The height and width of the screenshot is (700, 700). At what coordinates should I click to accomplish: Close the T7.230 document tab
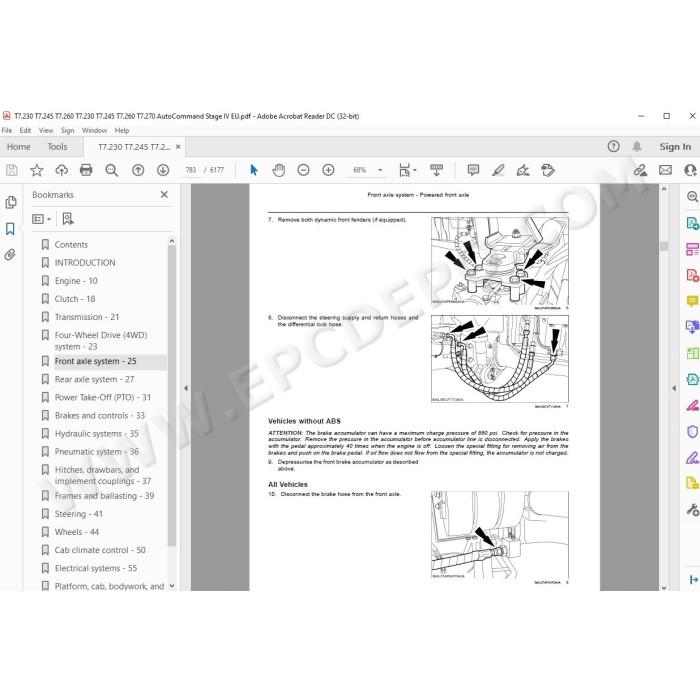[178, 146]
